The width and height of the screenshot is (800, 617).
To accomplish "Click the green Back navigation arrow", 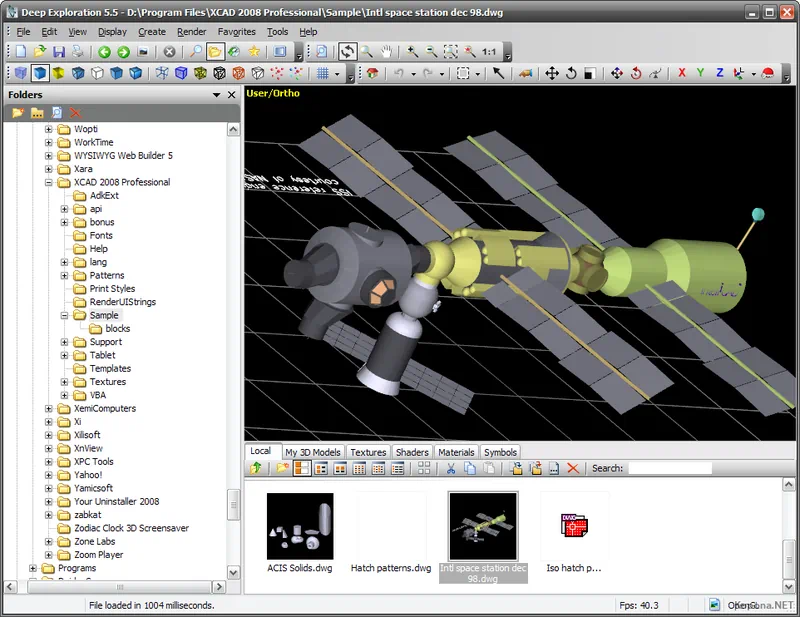I will tap(104, 52).
